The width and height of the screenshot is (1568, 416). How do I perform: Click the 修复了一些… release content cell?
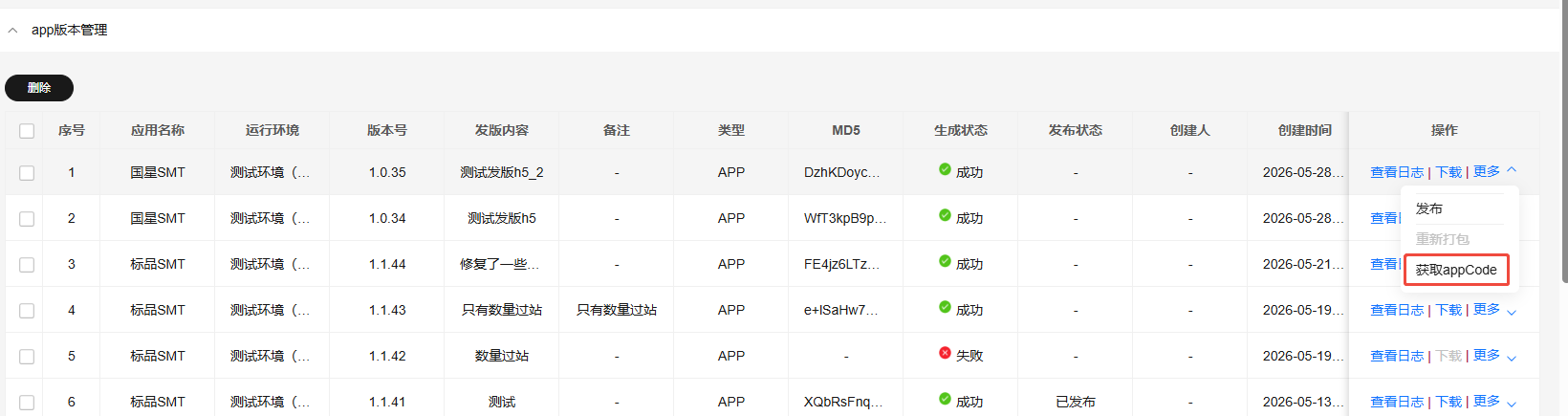click(x=500, y=264)
